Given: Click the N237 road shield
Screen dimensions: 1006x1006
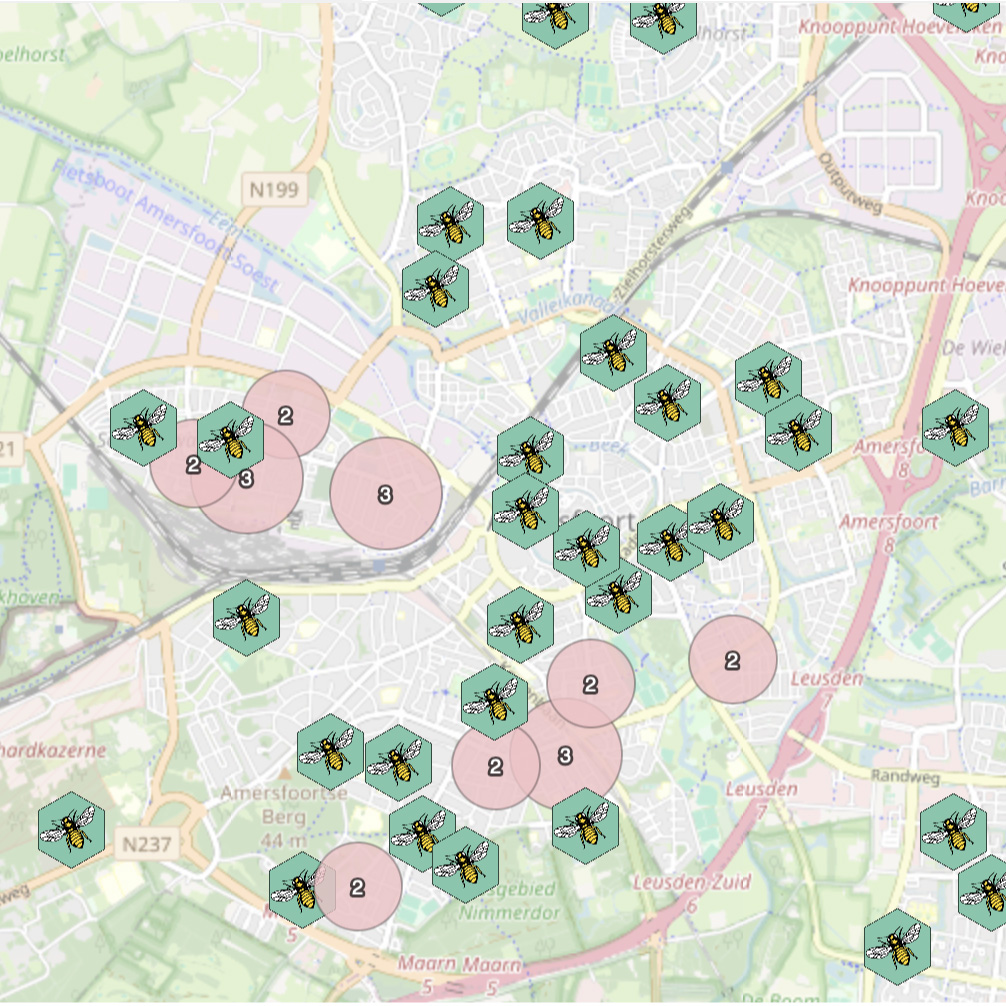Looking at the screenshot, I should (x=147, y=844).
